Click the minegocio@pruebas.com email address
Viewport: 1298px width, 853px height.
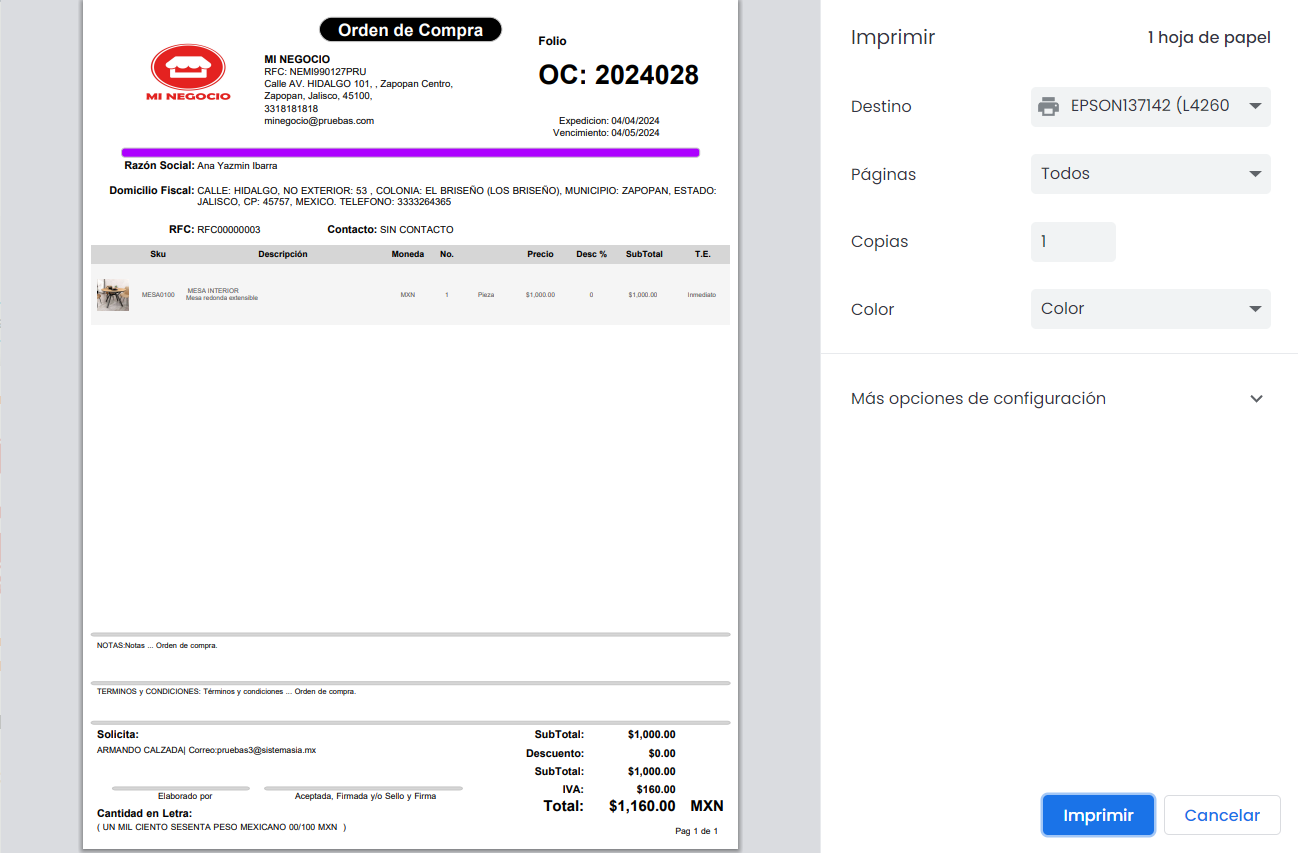tap(319, 121)
